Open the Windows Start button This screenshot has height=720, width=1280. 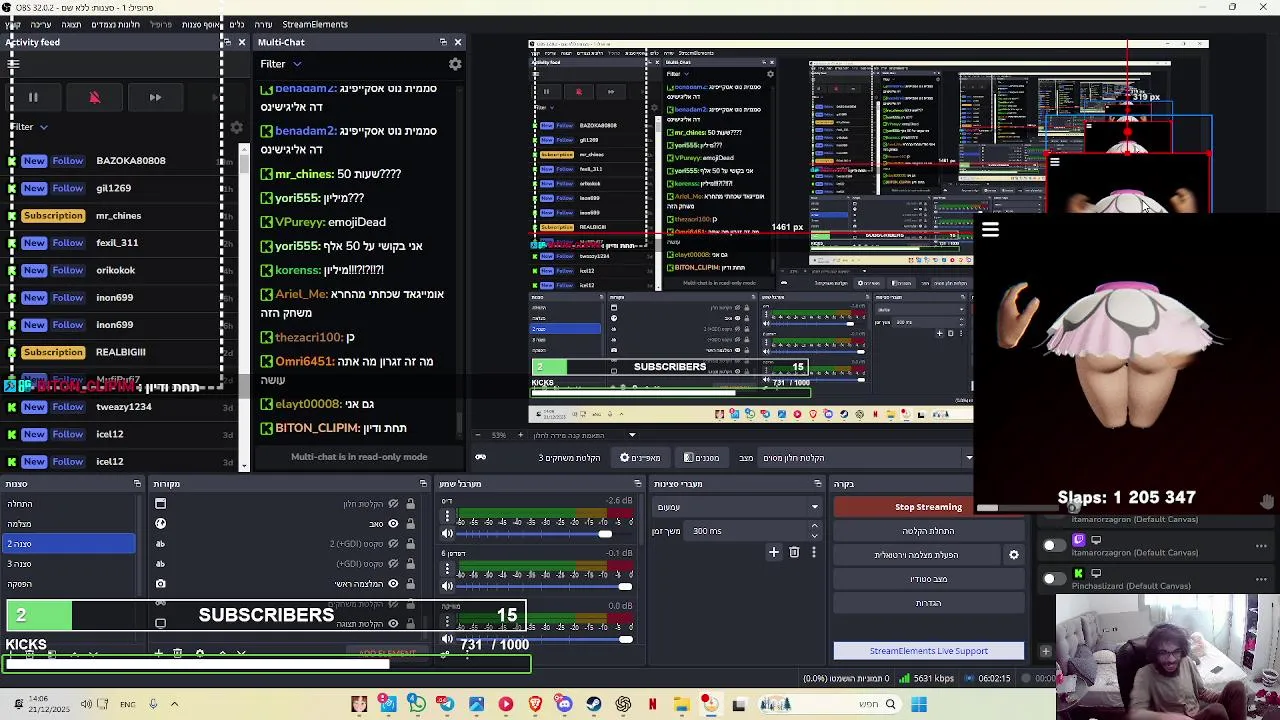[919, 704]
